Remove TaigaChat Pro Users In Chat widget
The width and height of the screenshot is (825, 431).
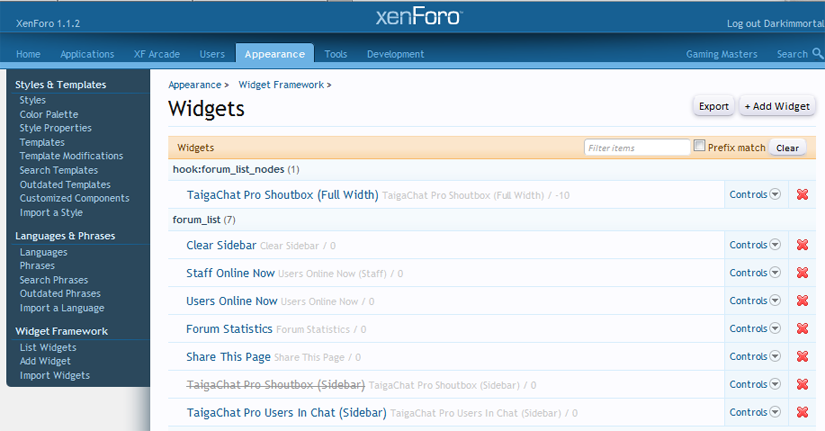tap(802, 412)
